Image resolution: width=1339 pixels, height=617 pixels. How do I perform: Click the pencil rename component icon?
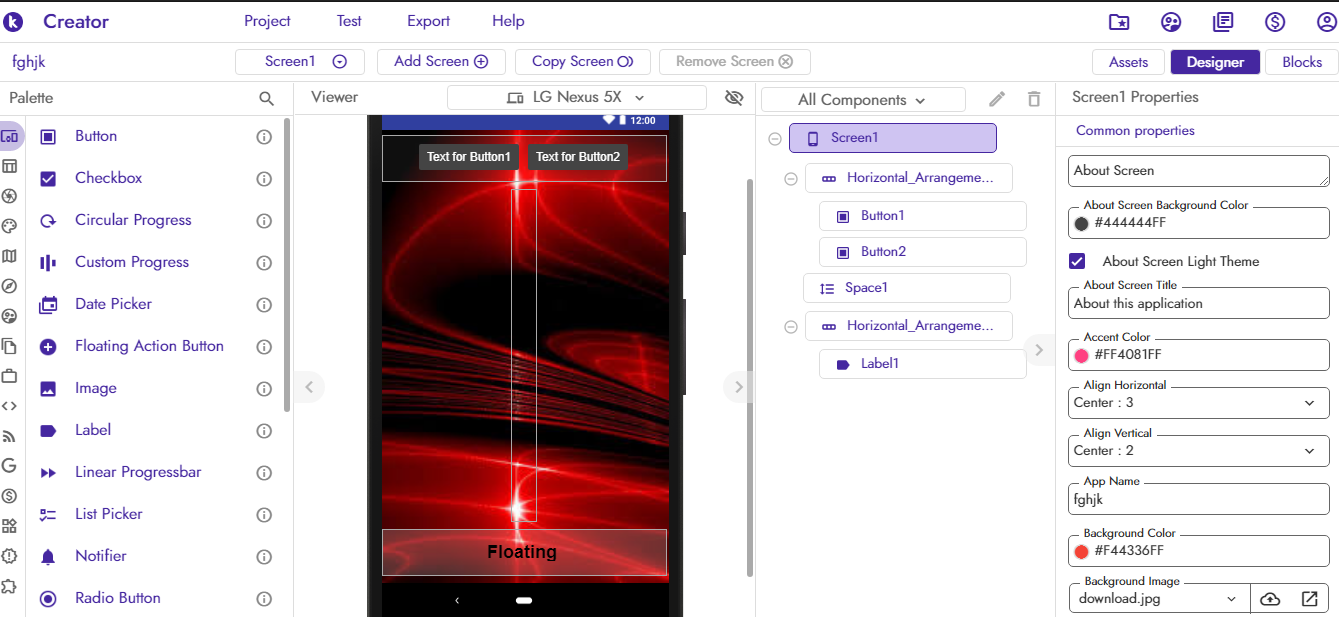coord(997,99)
